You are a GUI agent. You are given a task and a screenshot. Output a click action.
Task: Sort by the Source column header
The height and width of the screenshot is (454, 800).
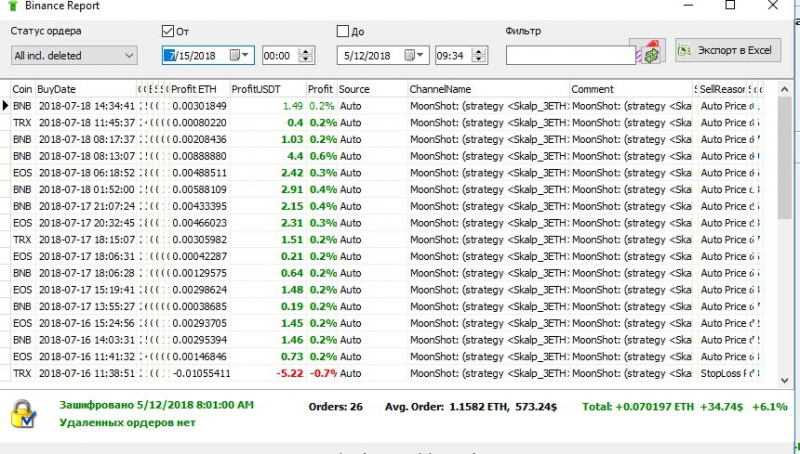[x=371, y=89]
